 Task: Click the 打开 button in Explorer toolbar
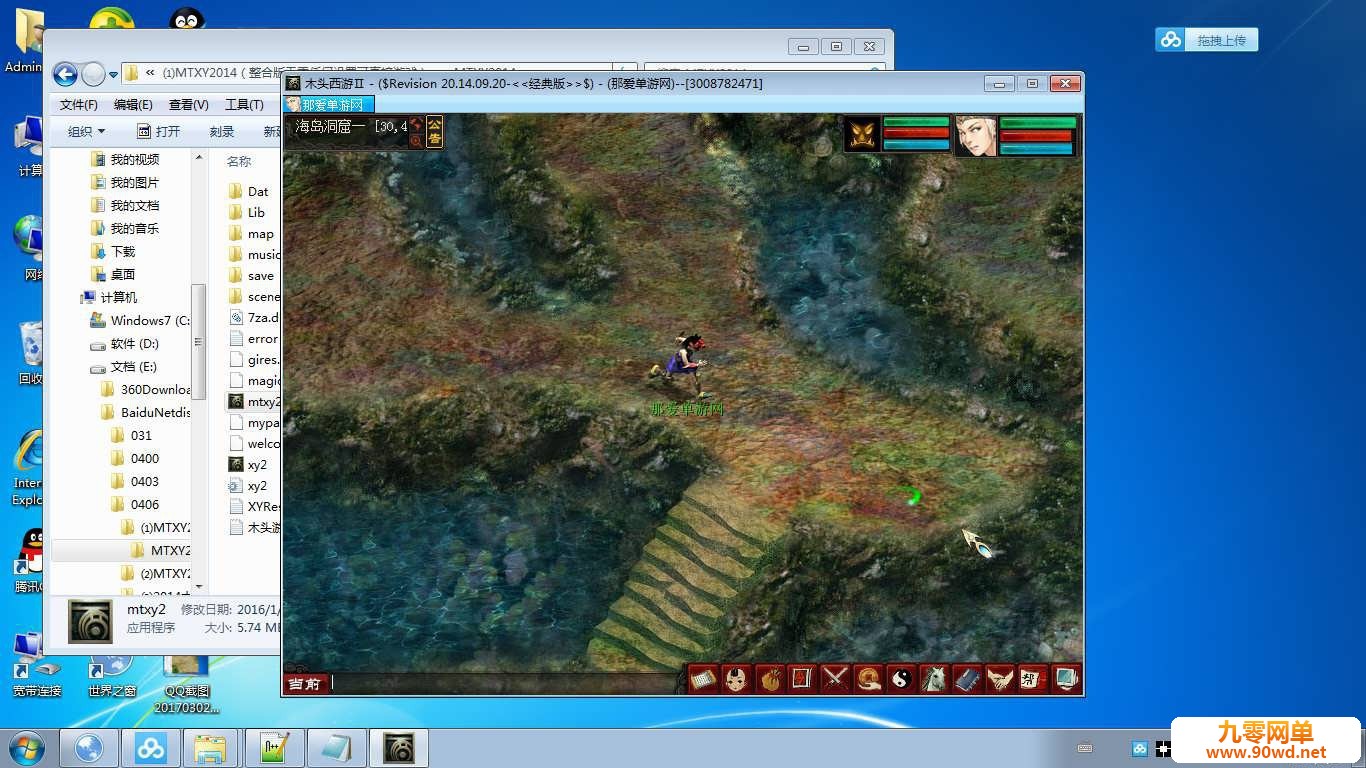click(159, 131)
